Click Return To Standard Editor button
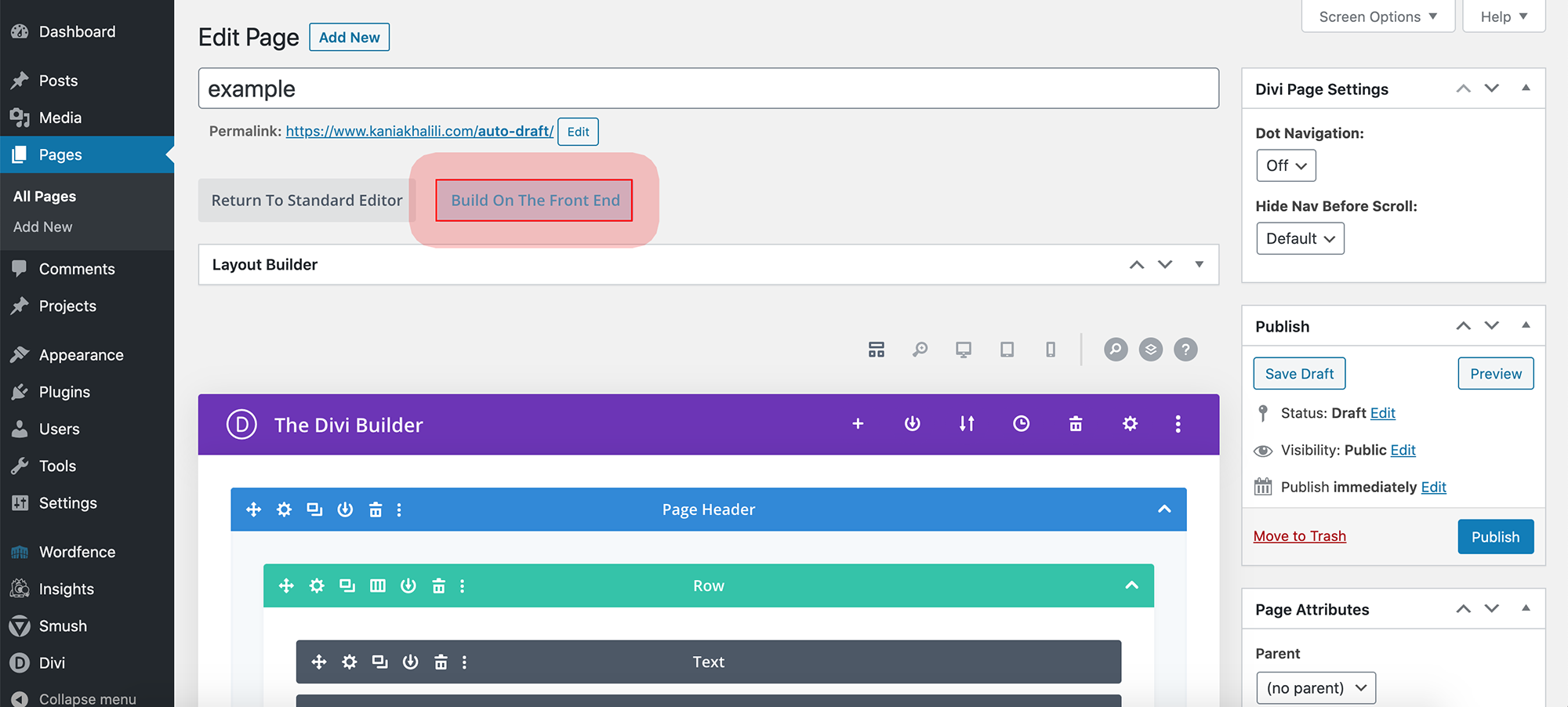 307,200
